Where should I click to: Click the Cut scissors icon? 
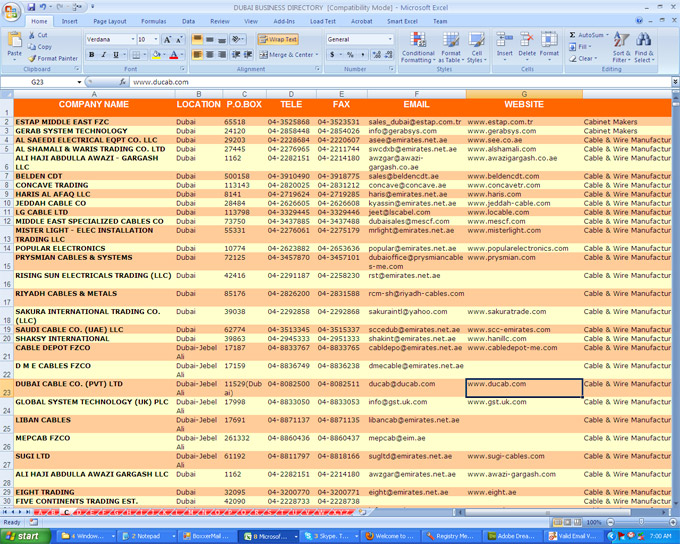point(32,35)
